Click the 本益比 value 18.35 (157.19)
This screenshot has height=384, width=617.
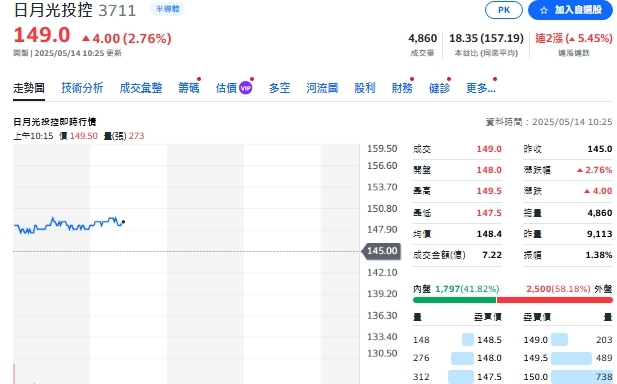(x=486, y=38)
